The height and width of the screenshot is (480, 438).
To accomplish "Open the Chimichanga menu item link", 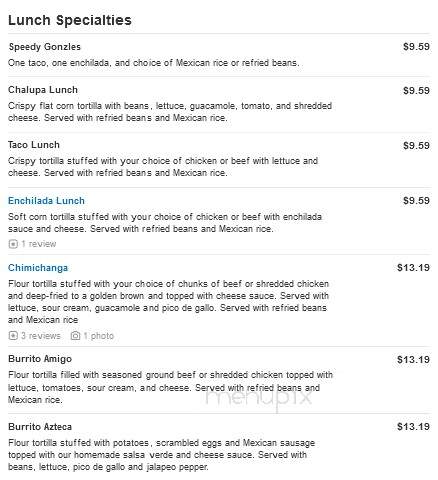I will tap(38, 268).
